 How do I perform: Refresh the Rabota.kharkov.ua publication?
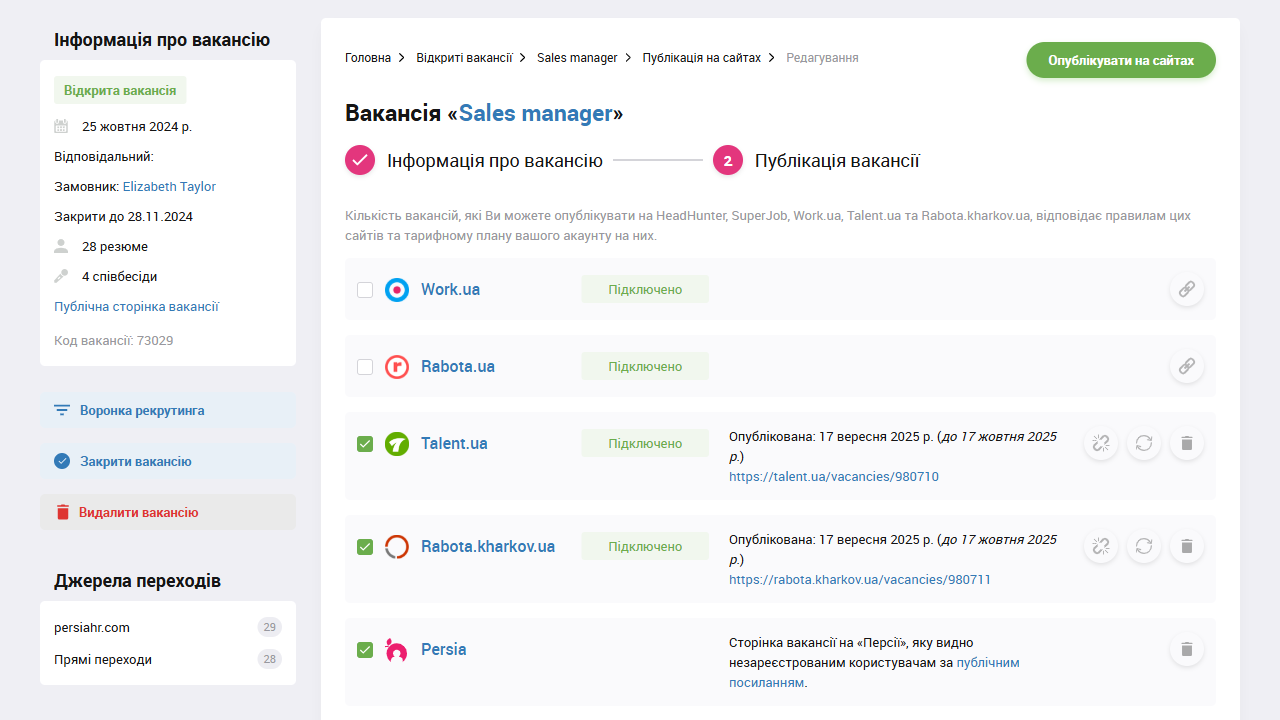click(x=1143, y=546)
